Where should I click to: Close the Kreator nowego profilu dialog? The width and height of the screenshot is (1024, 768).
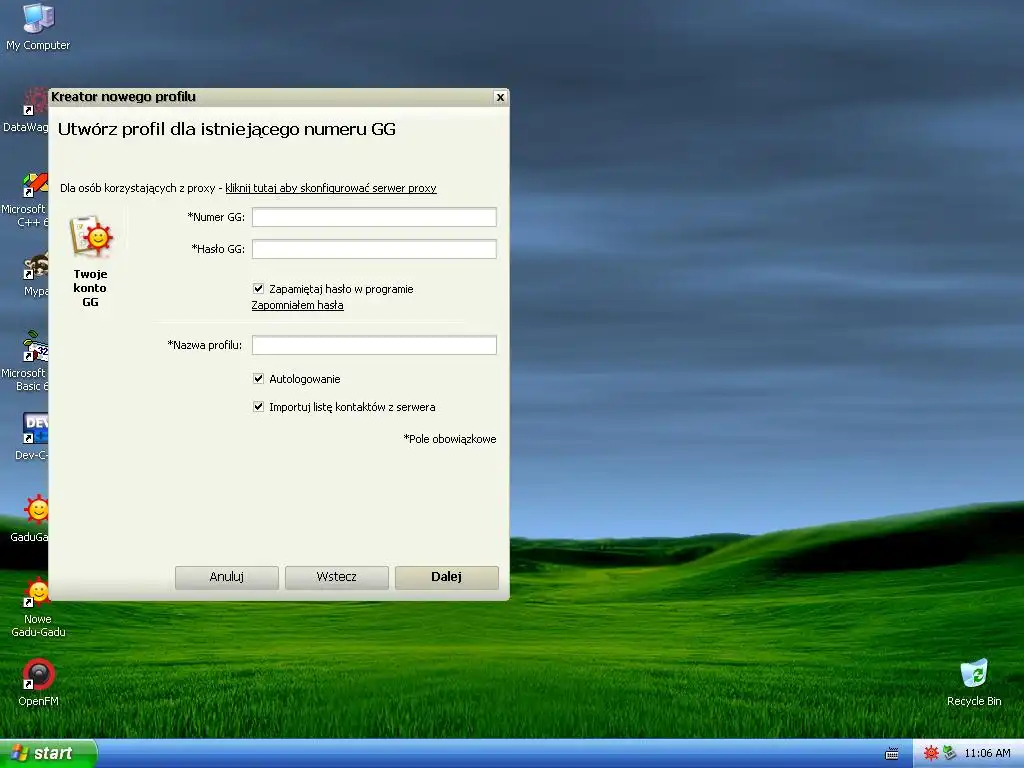(500, 97)
